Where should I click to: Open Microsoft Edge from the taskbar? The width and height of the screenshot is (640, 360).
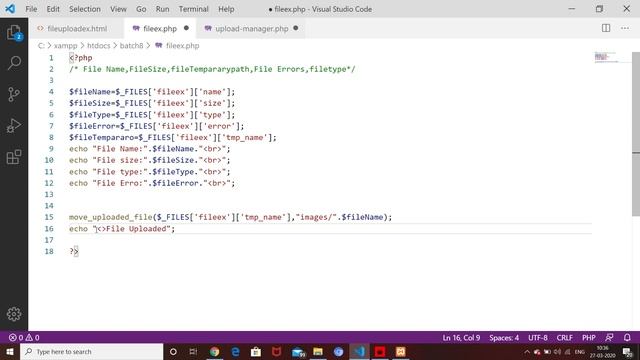[235, 351]
